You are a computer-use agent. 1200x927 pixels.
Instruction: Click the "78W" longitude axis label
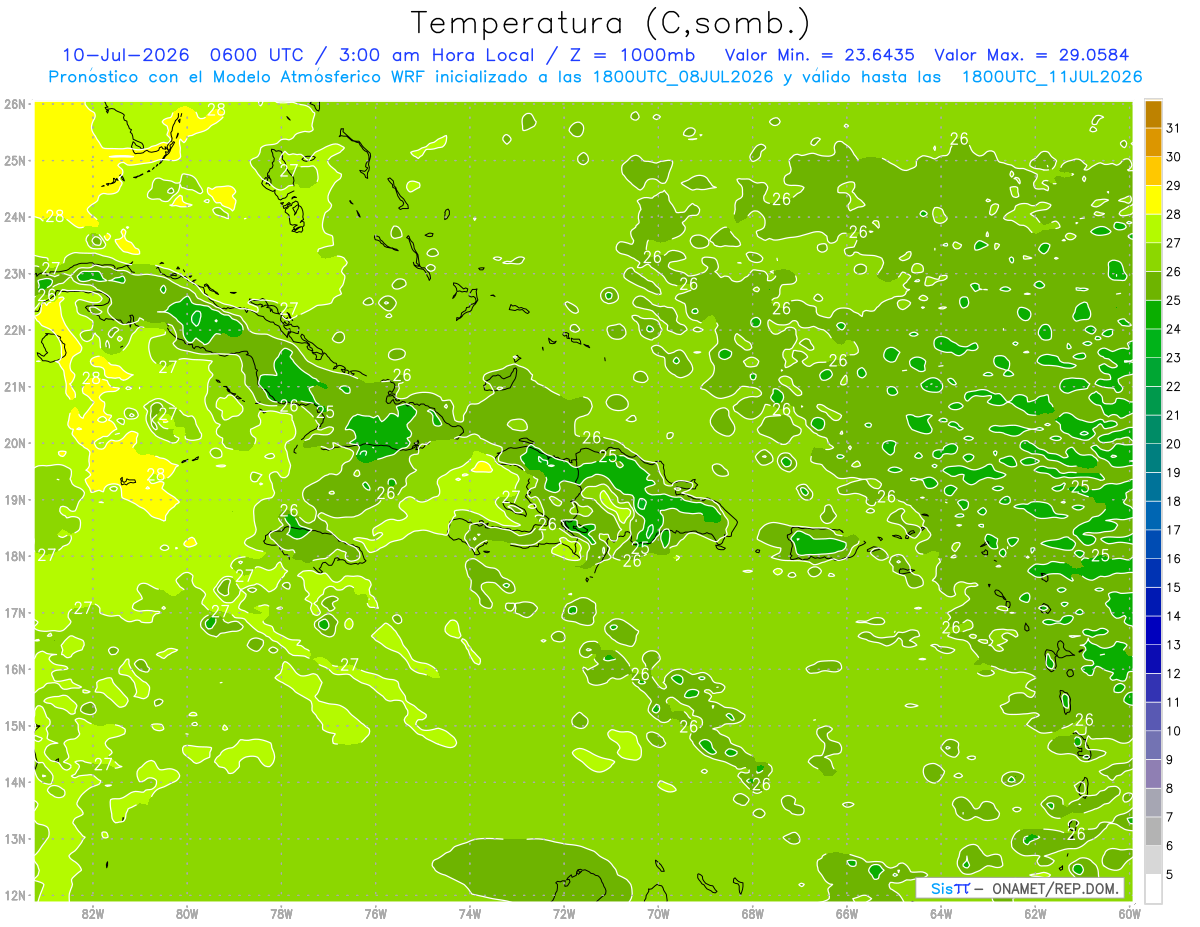tap(281, 913)
